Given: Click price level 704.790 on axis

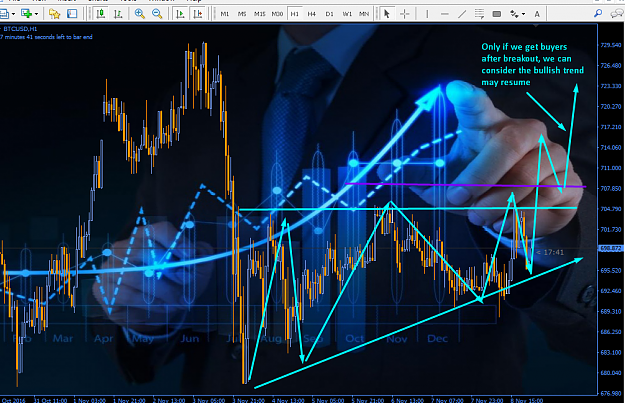Looking at the screenshot, I should pyautogui.click(x=611, y=208).
